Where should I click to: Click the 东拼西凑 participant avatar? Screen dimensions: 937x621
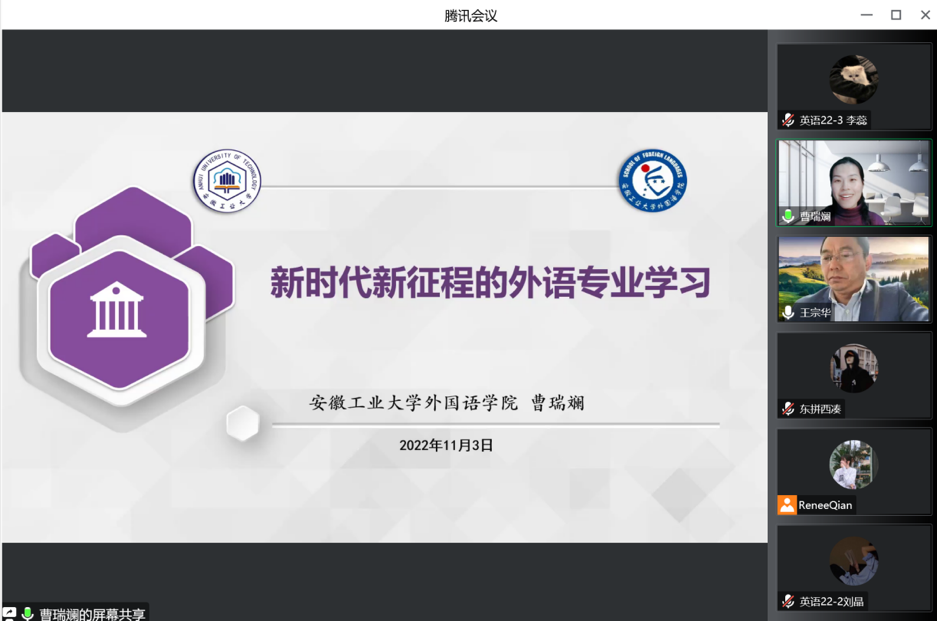pos(853,368)
